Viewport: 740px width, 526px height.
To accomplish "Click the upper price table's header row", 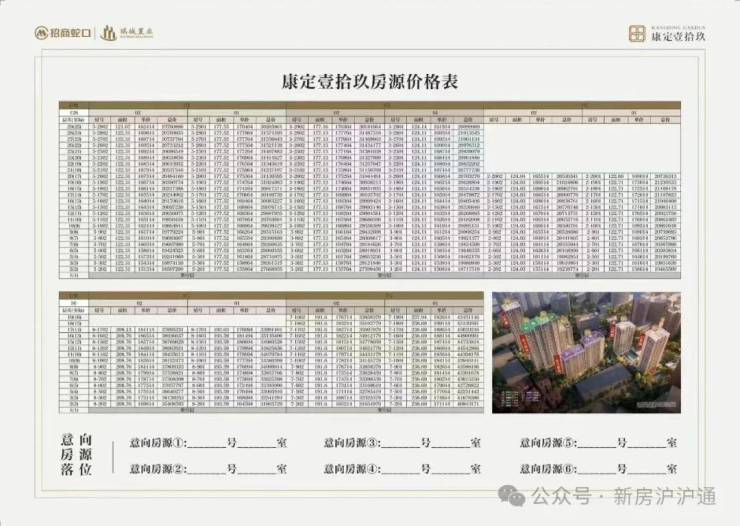I will 370,112.
